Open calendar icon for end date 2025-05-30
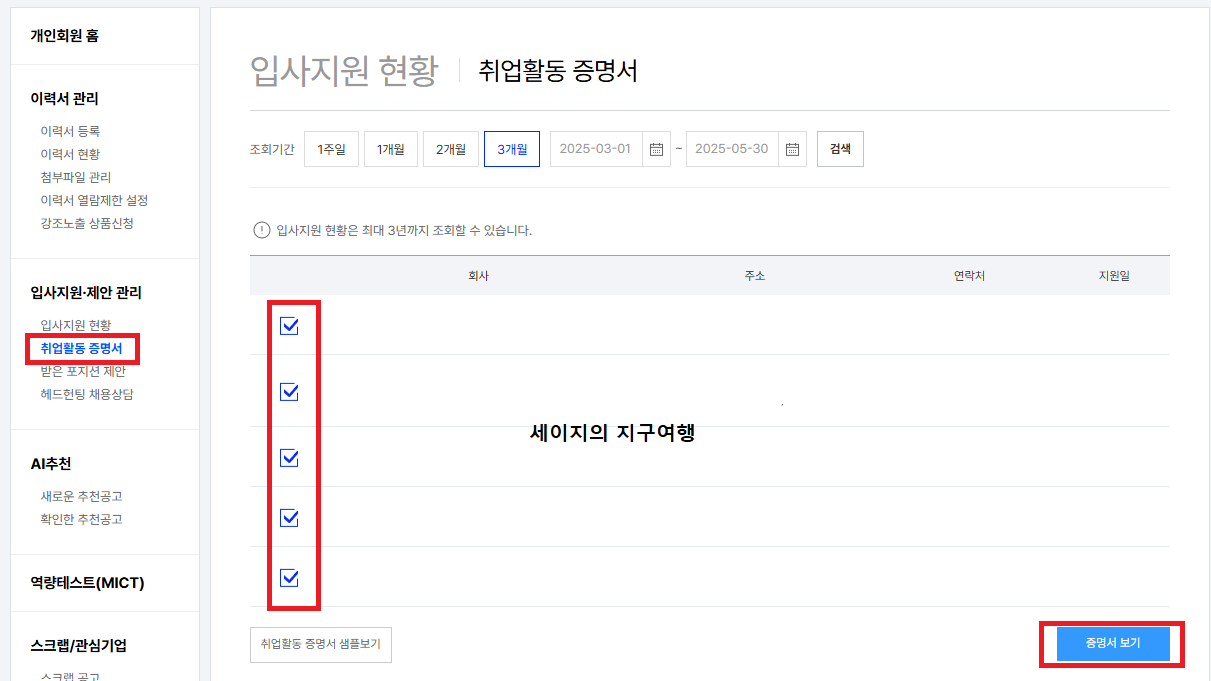The width and height of the screenshot is (1211, 681). pos(792,149)
